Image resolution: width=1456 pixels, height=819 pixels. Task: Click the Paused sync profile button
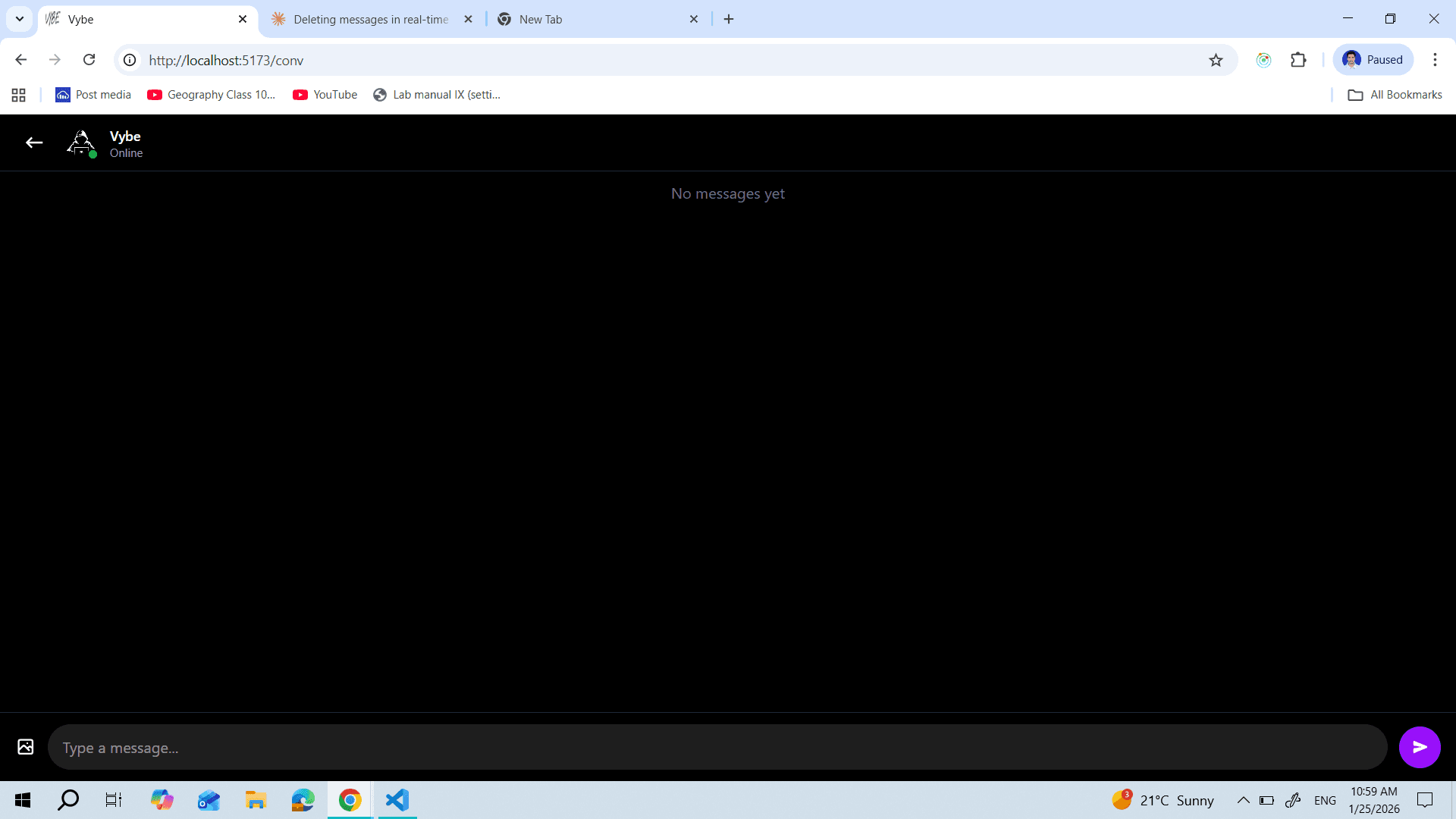[1373, 60]
